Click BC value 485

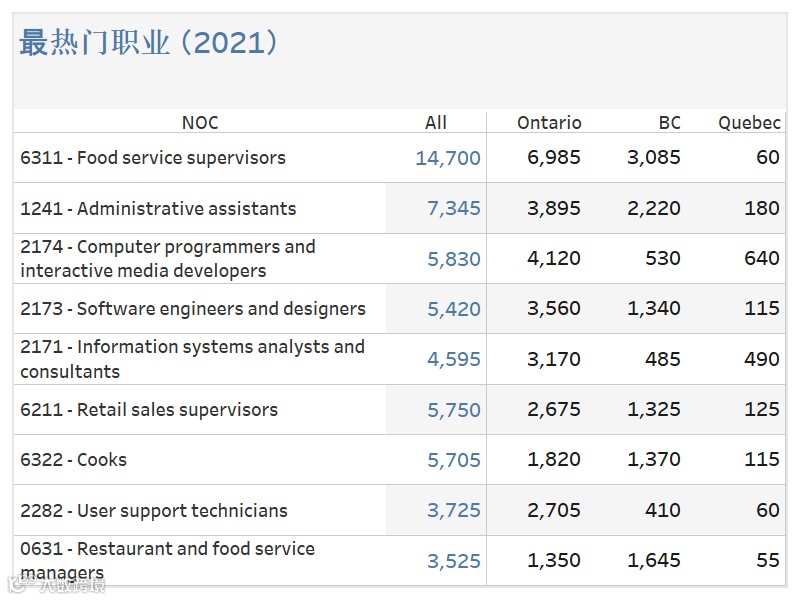663,359
